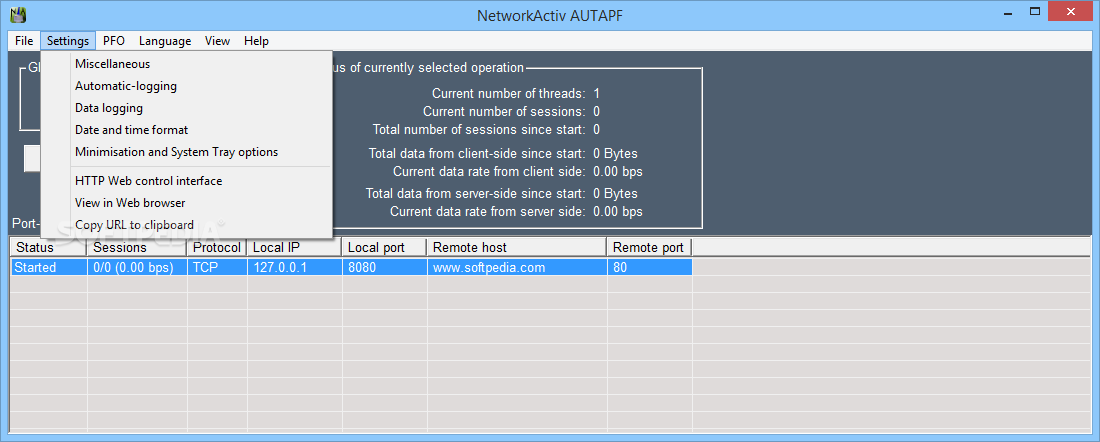Image resolution: width=1100 pixels, height=442 pixels.
Task: Open the PFO menu
Action: point(114,41)
